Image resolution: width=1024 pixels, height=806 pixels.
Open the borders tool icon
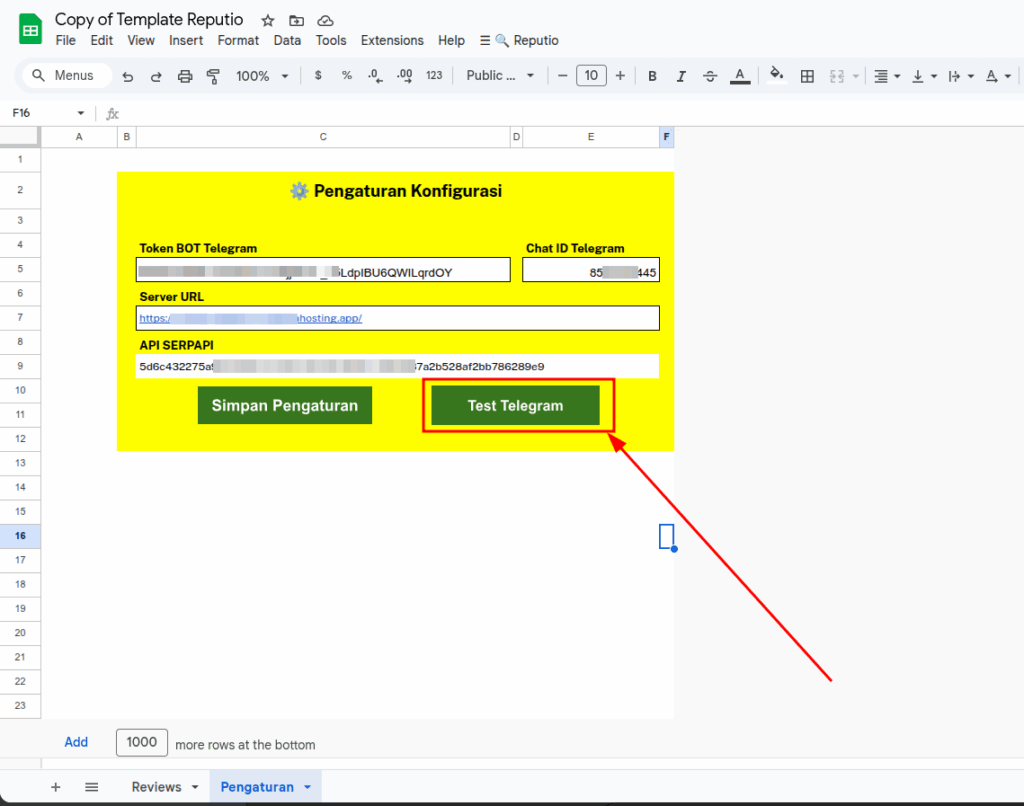click(807, 76)
